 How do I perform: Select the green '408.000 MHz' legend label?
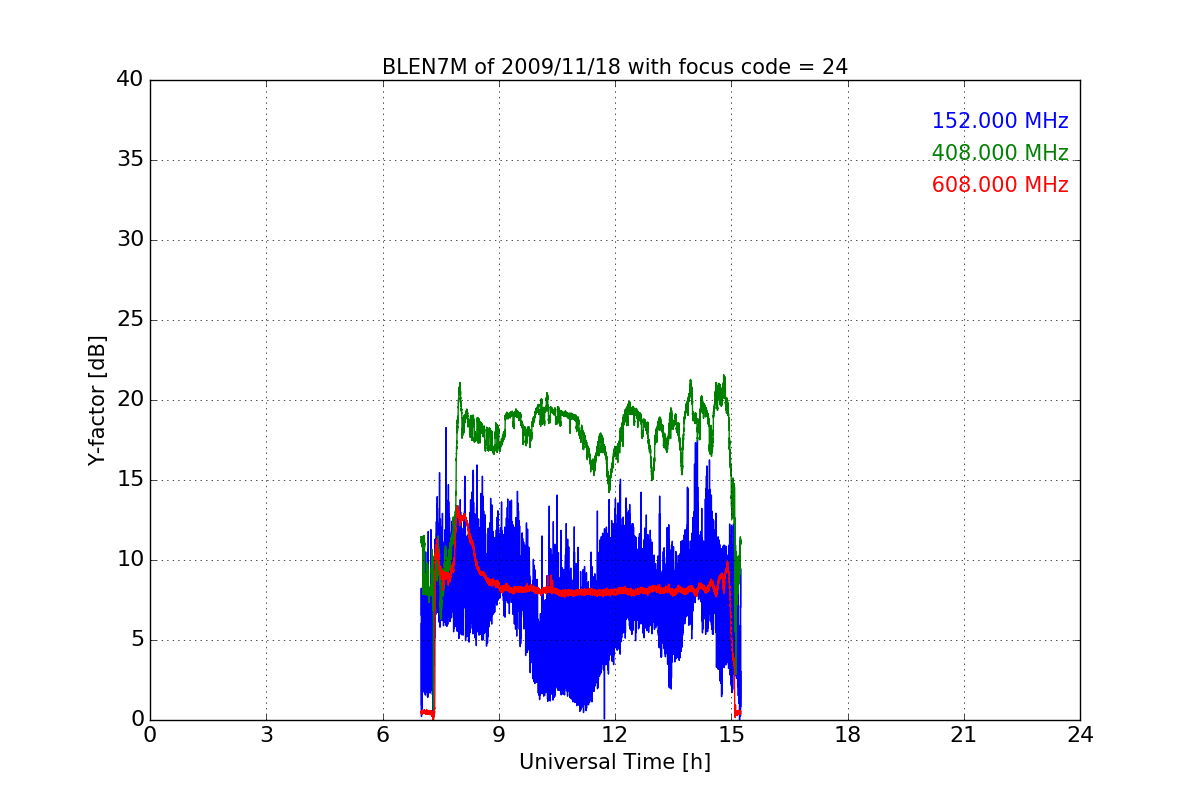click(1000, 153)
